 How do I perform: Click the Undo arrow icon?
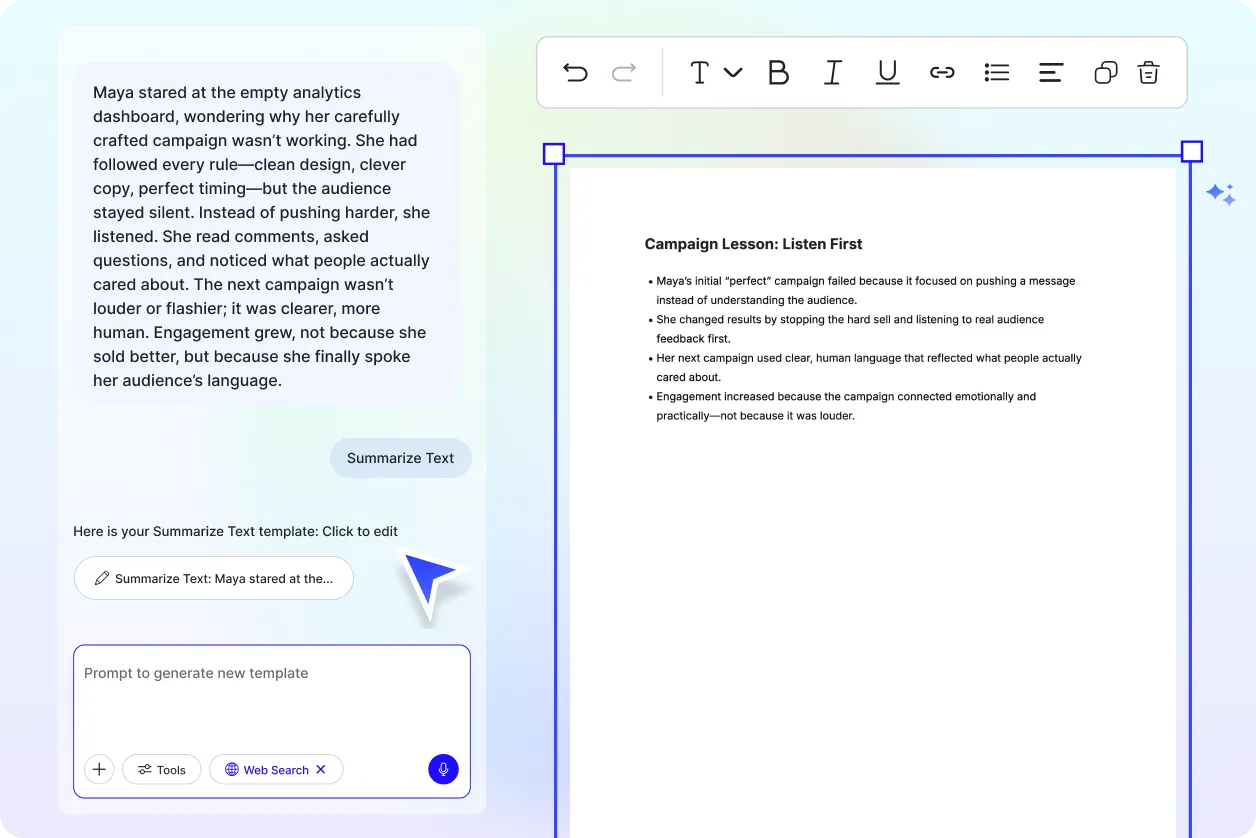pyautogui.click(x=575, y=72)
